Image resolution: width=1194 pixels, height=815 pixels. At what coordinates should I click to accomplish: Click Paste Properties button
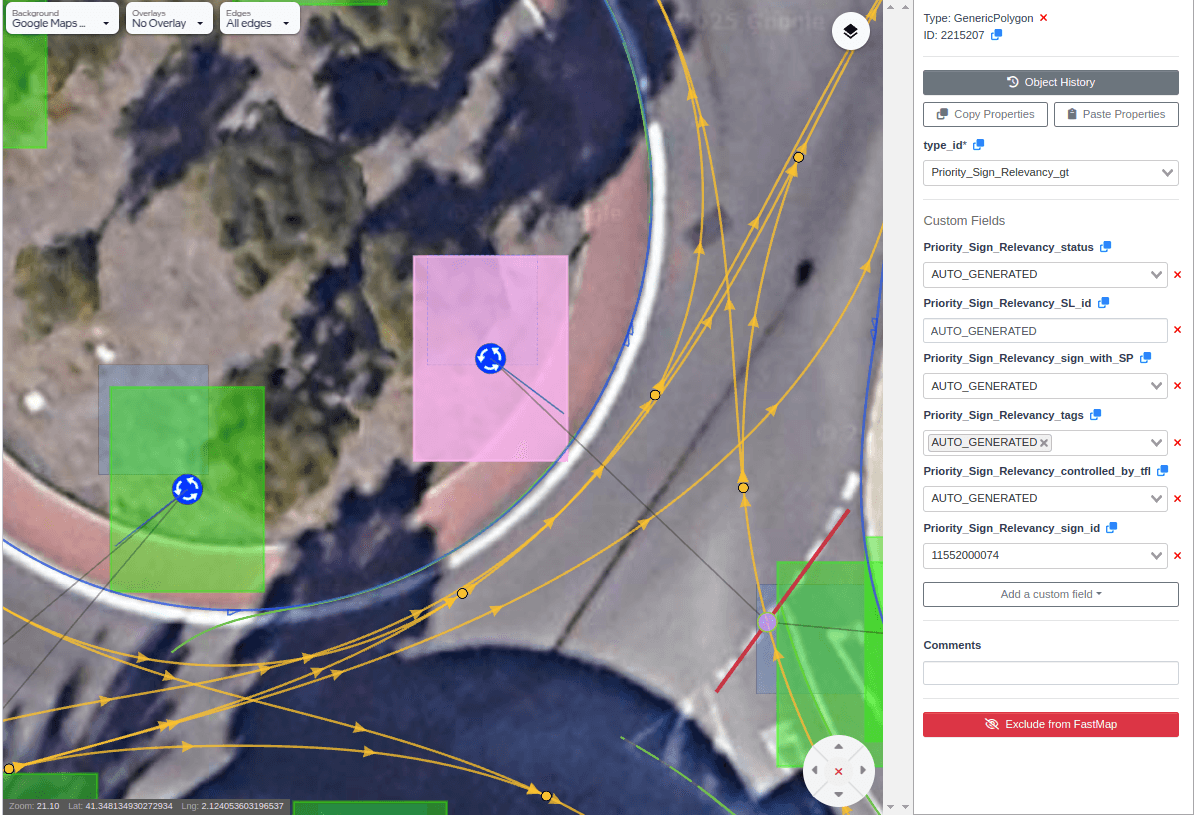1116,114
